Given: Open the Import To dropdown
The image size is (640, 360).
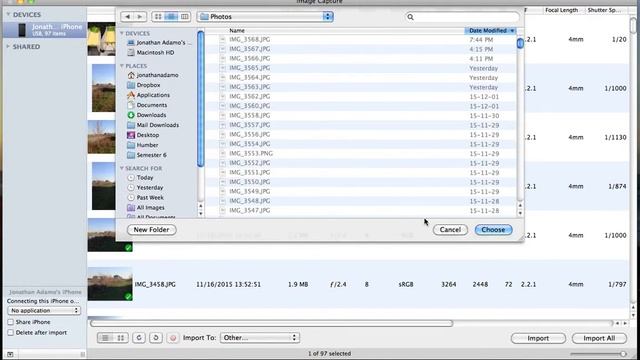Looking at the screenshot, I should (x=260, y=338).
